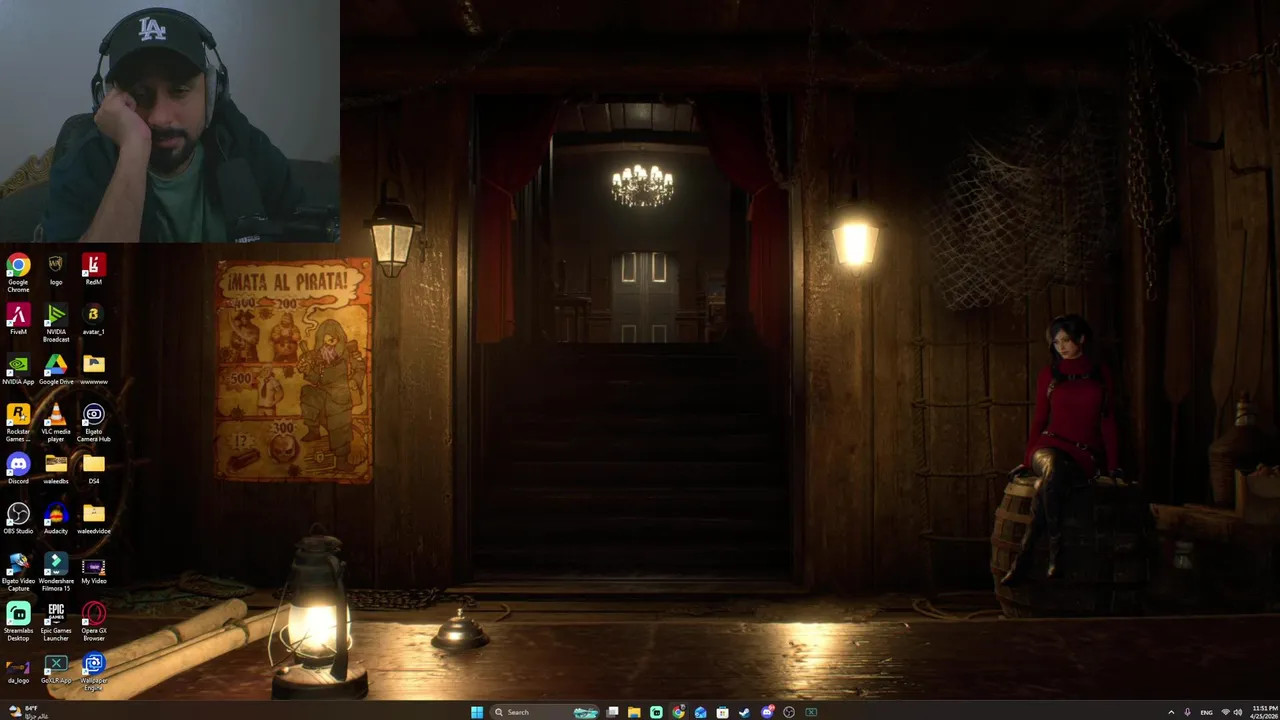1280x720 pixels.
Task: Open My Video desktop item
Action: pos(93,569)
